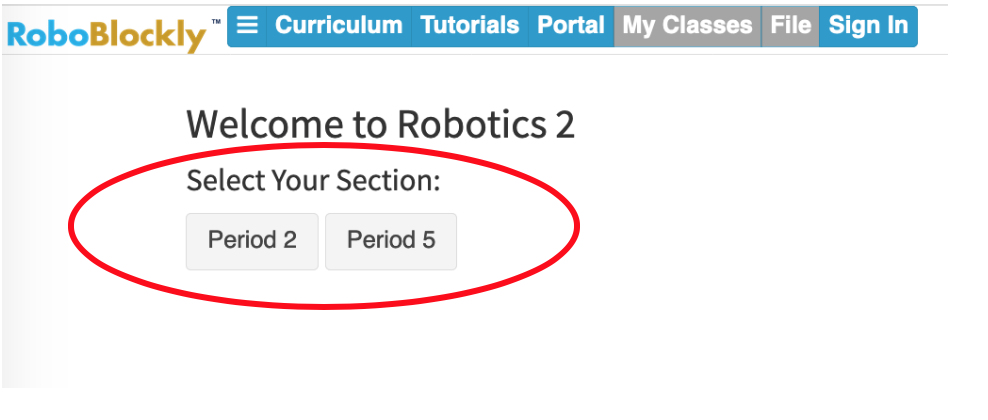The height and width of the screenshot is (420, 988).
Task: Click the Sign In button
Action: click(x=868, y=26)
